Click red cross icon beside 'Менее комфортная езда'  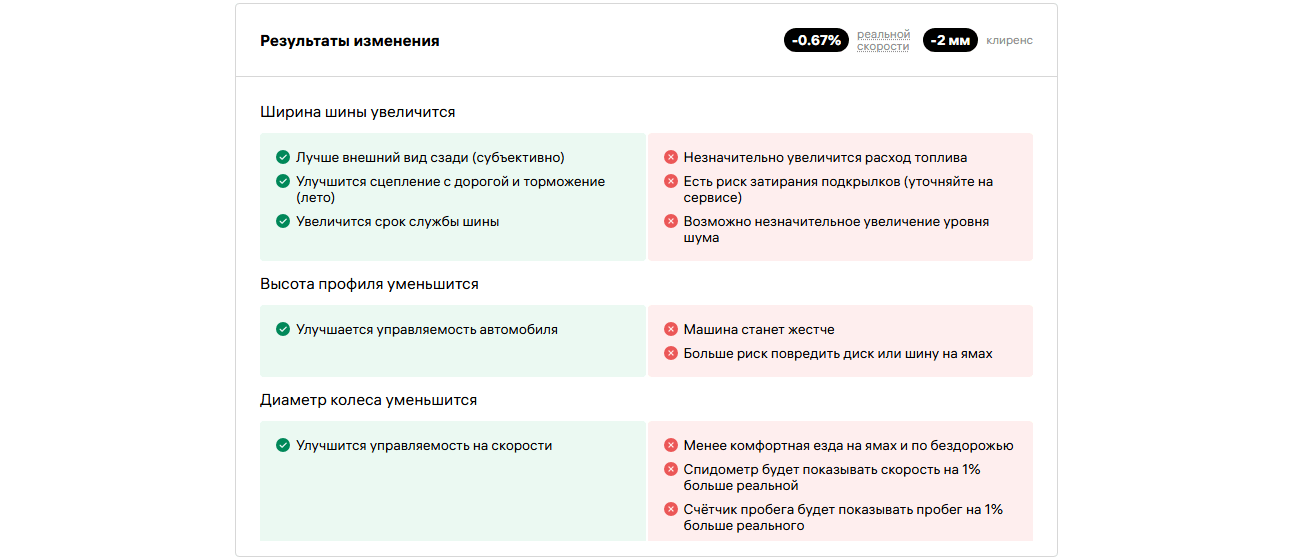pos(671,445)
